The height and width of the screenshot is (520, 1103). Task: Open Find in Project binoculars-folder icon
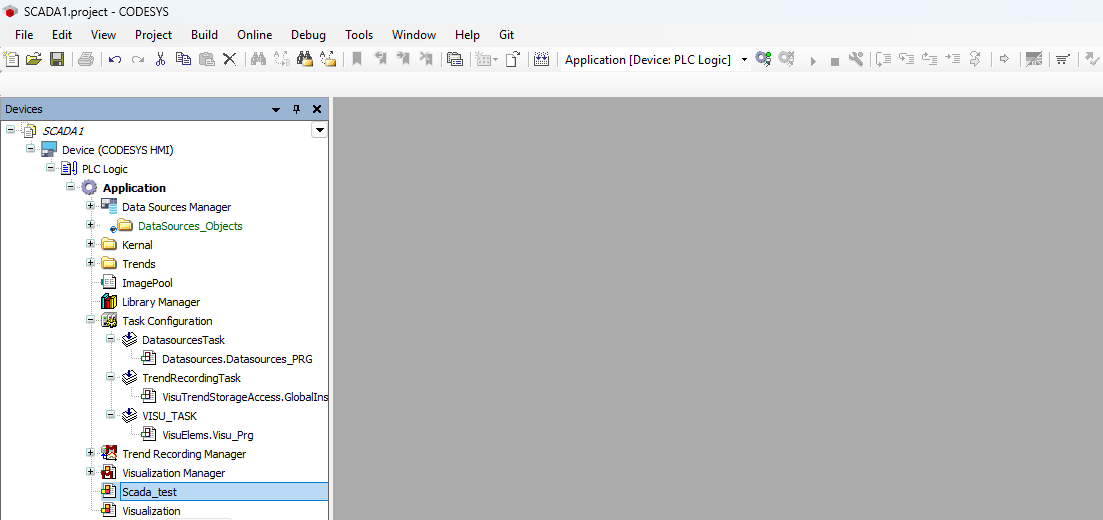tap(304, 60)
